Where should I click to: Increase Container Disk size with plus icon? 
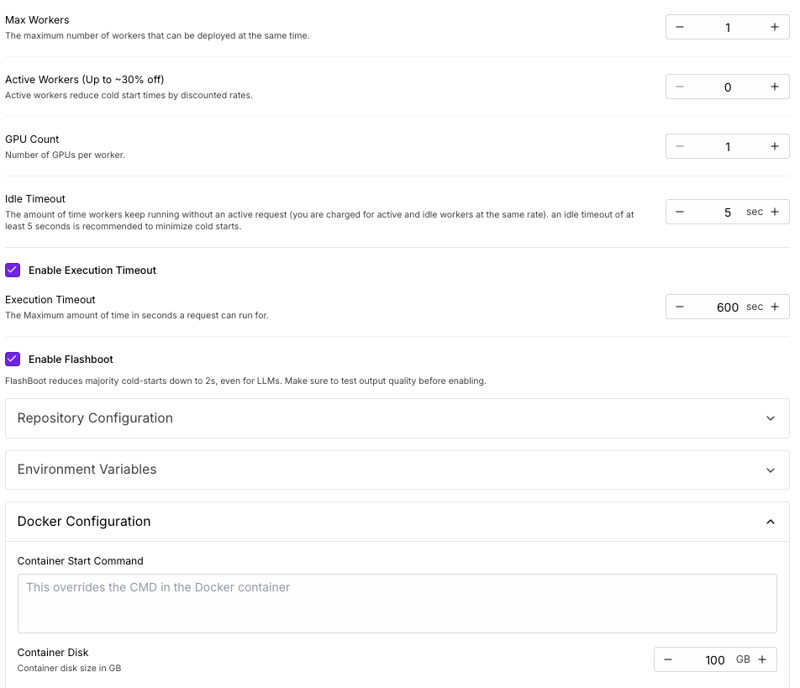[762, 659]
